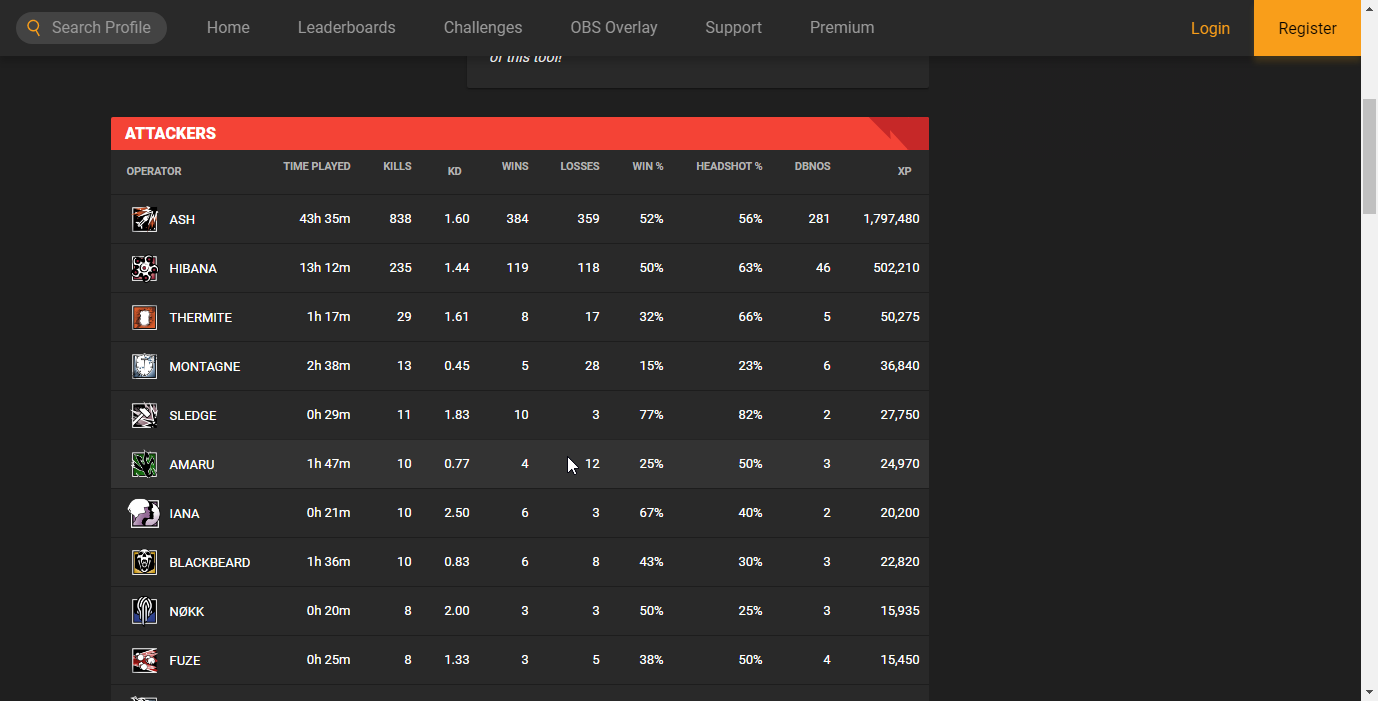Click the search magnifier icon
The height and width of the screenshot is (701, 1378).
[34, 28]
